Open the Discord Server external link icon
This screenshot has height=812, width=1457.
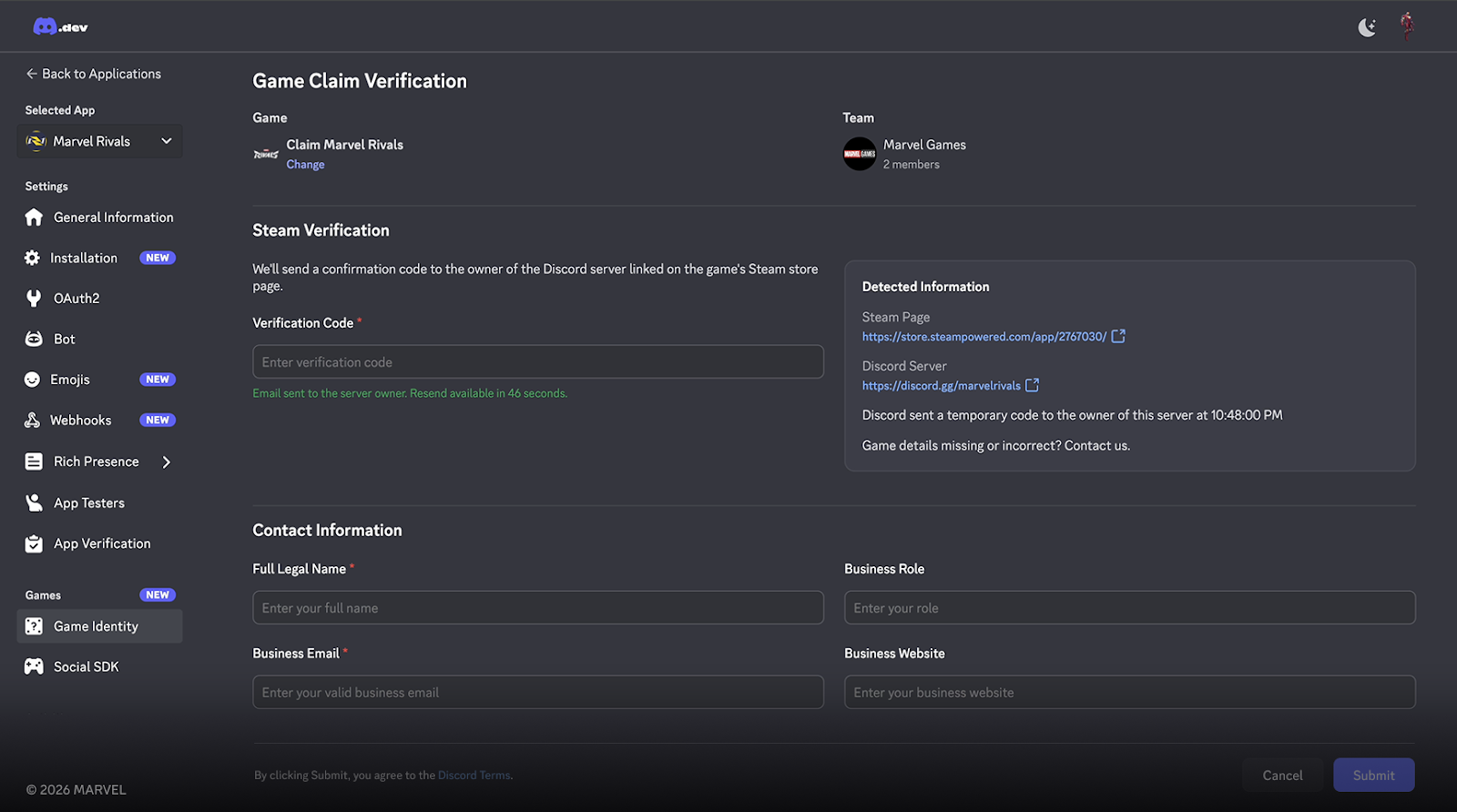pos(1032,385)
